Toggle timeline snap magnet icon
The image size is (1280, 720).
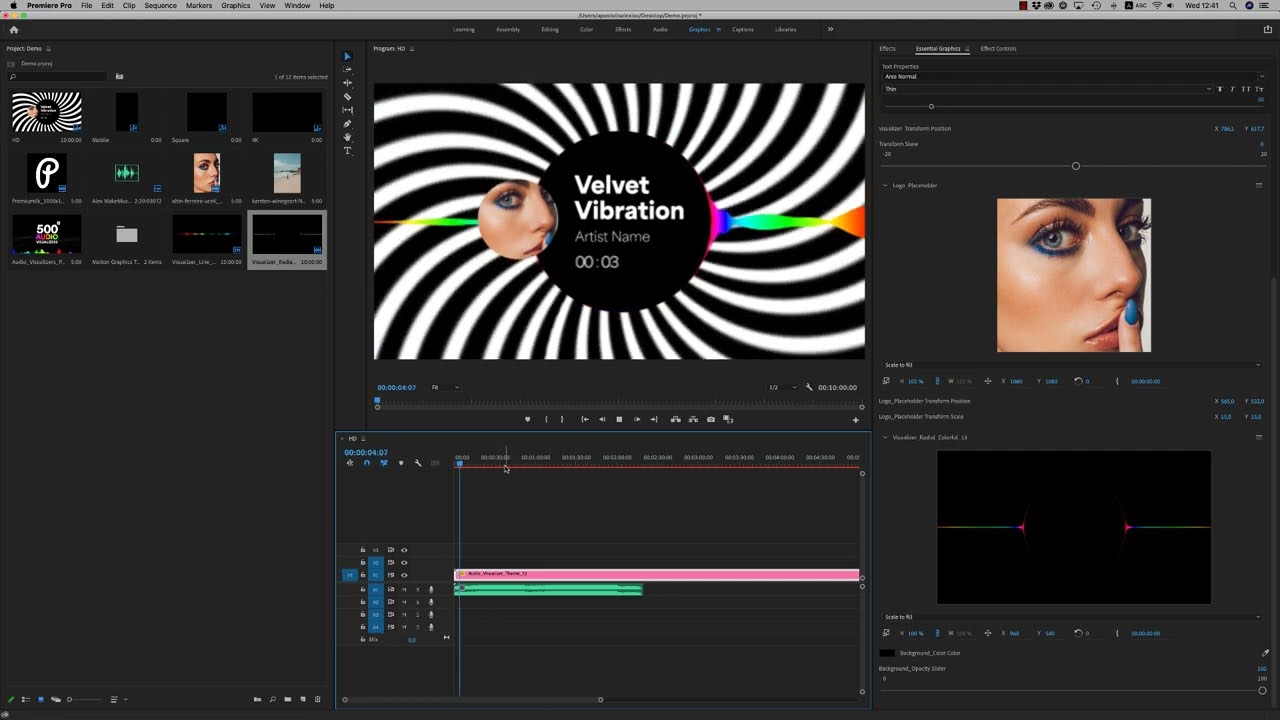click(x=366, y=463)
